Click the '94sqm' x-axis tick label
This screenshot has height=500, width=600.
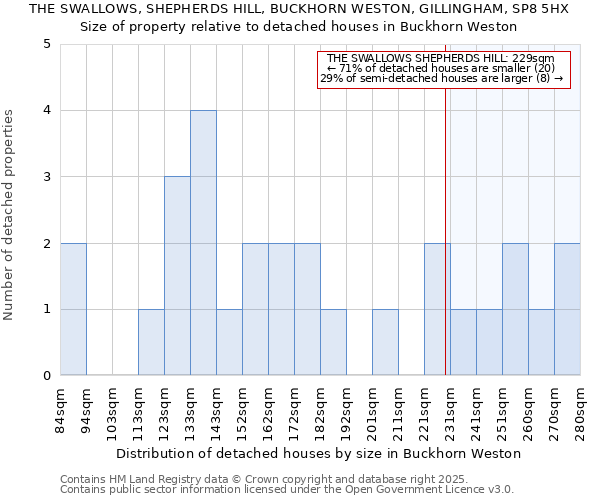point(86,411)
